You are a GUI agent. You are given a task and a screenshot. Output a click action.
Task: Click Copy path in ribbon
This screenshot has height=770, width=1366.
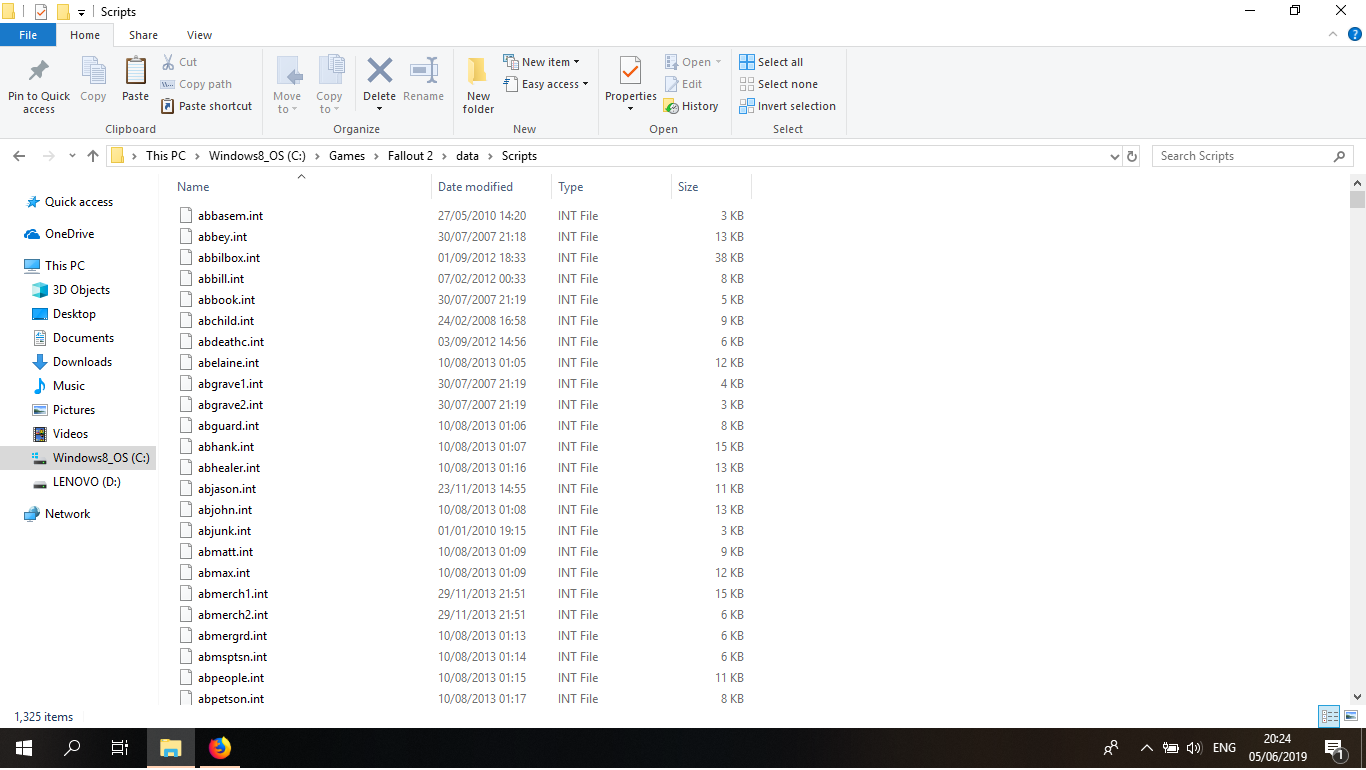pyautogui.click(x=197, y=84)
